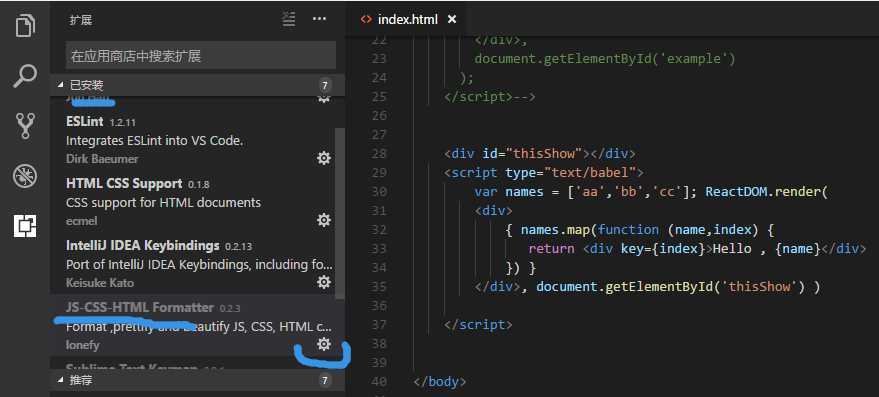
Task: Click the recommended count badge 7
Action: pyautogui.click(x=324, y=381)
